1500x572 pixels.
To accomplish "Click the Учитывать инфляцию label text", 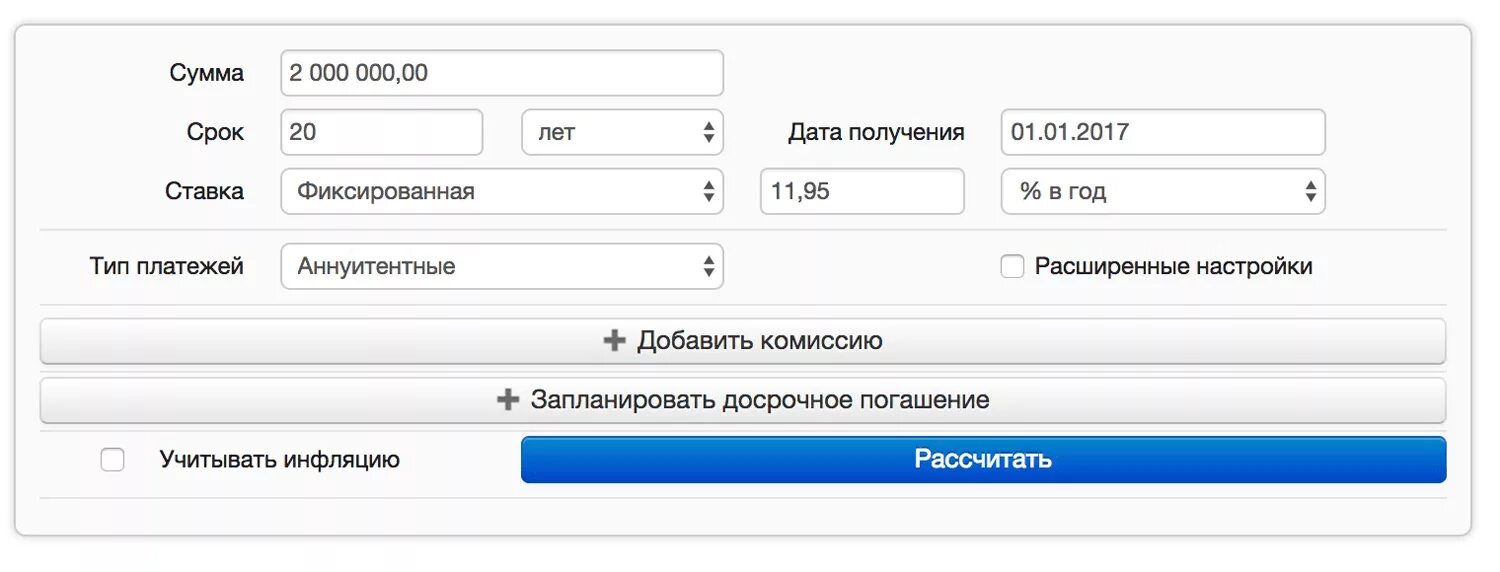I will [279, 460].
